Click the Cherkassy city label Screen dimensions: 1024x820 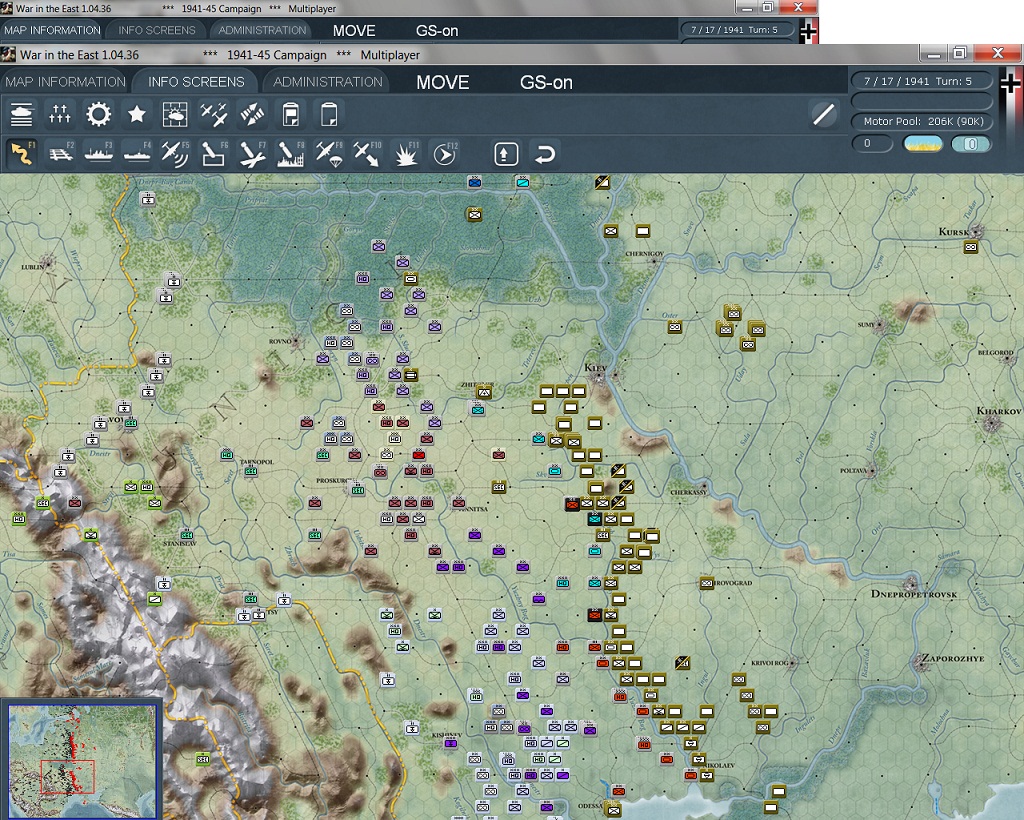pyautogui.click(x=688, y=492)
